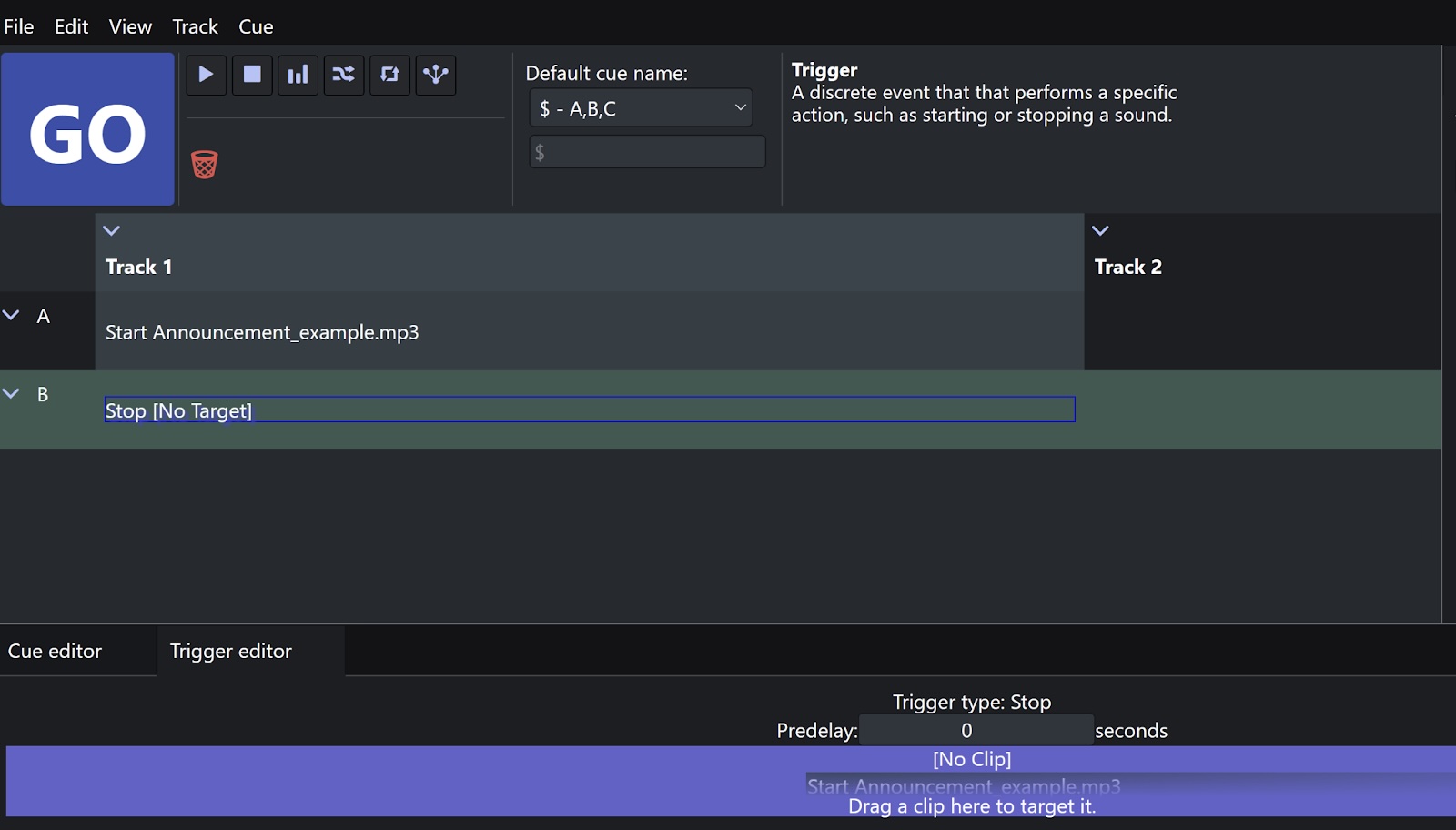Click the Play trigger icon
The height and width of the screenshot is (830, 1456).
click(207, 75)
